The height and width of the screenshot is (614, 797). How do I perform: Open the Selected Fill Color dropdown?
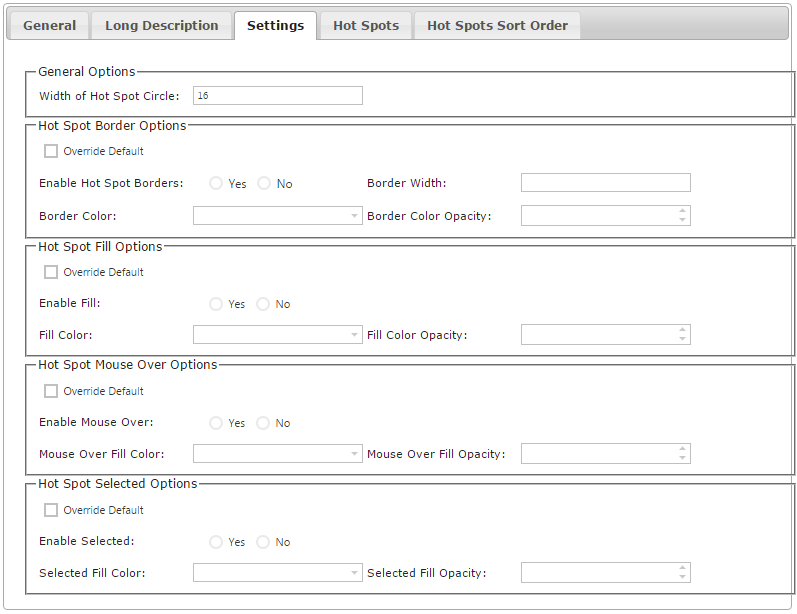pyautogui.click(x=278, y=572)
